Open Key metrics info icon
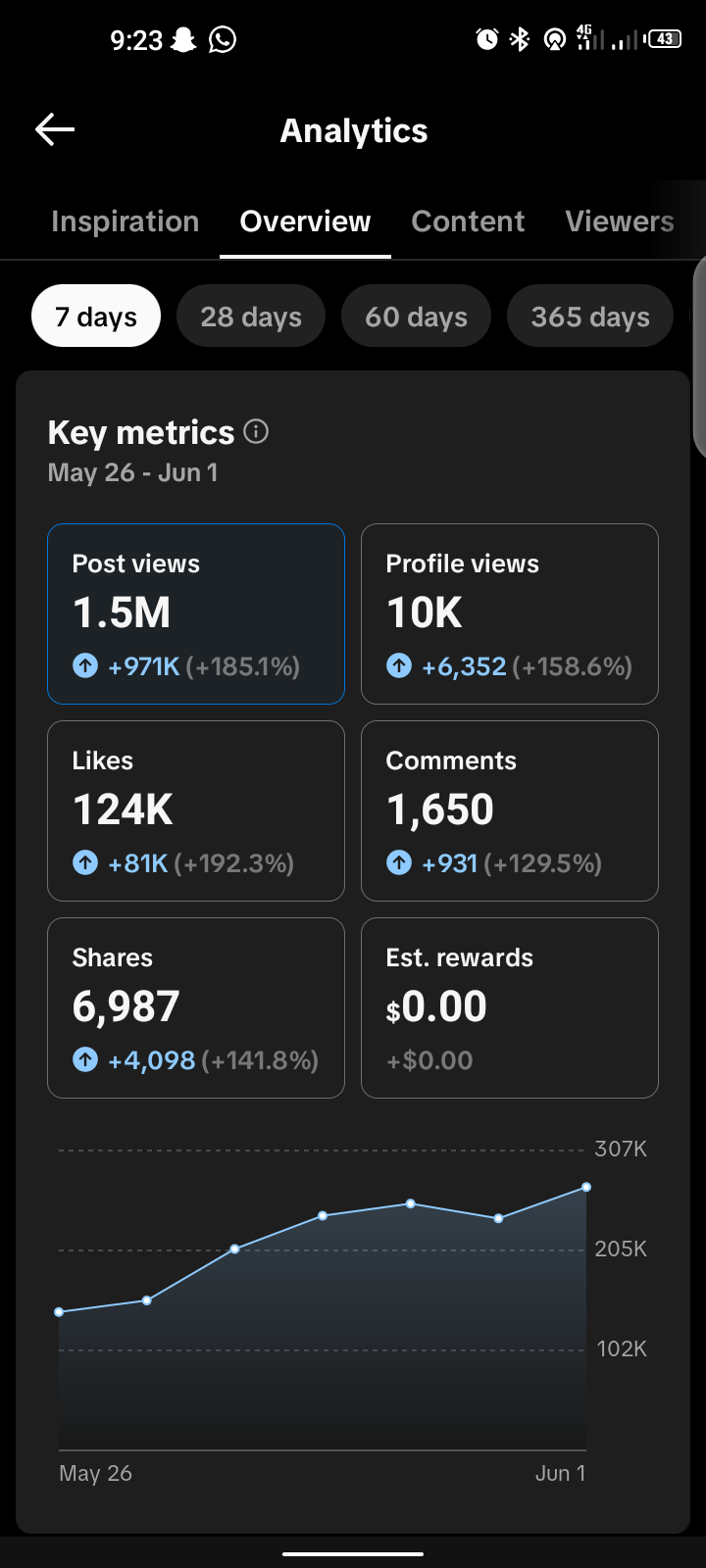 click(256, 431)
